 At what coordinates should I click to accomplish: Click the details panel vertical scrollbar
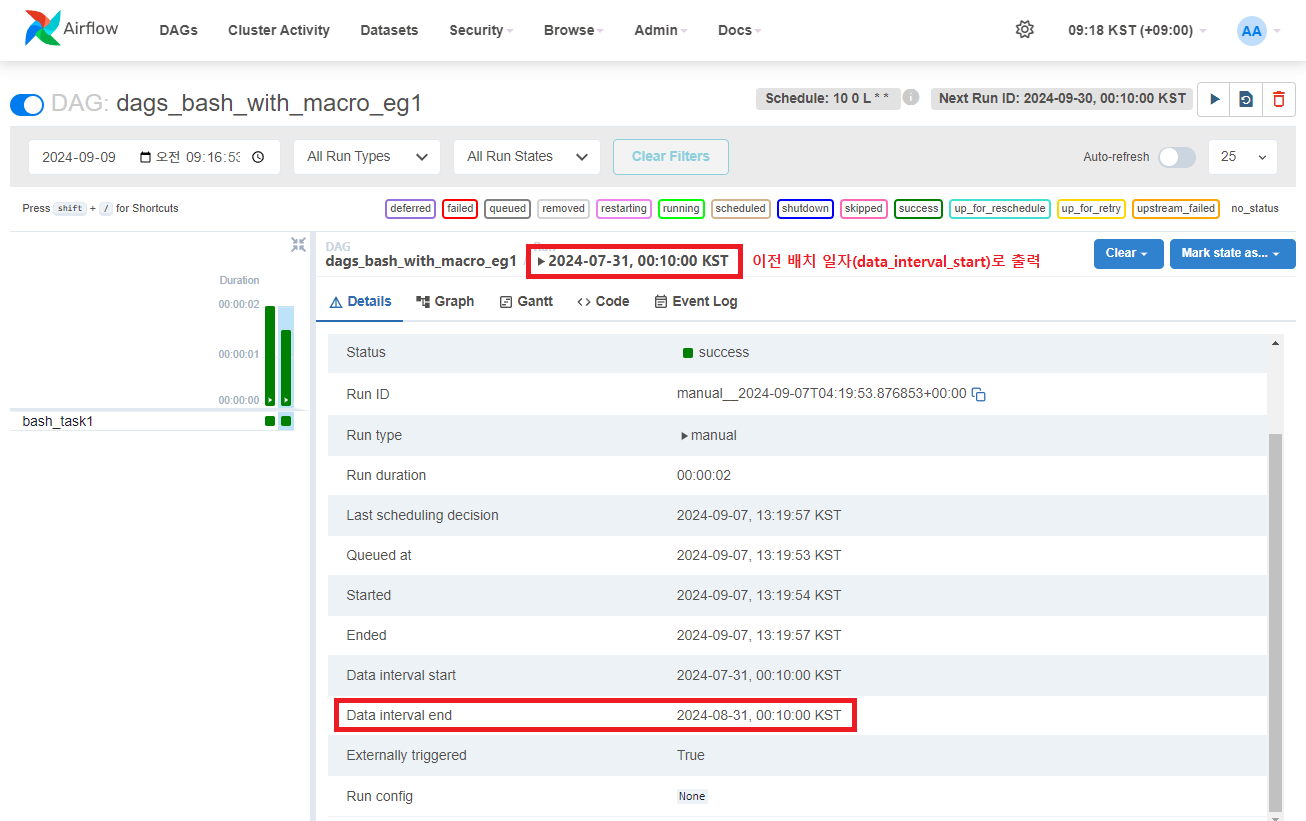click(x=1274, y=622)
